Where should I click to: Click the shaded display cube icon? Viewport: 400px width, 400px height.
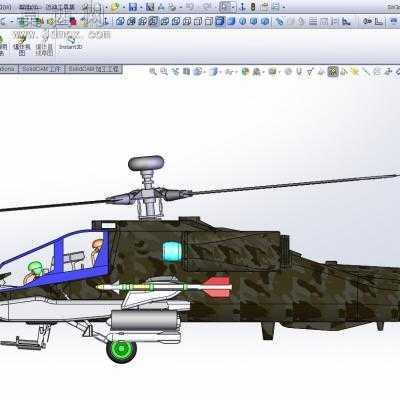(231, 22)
